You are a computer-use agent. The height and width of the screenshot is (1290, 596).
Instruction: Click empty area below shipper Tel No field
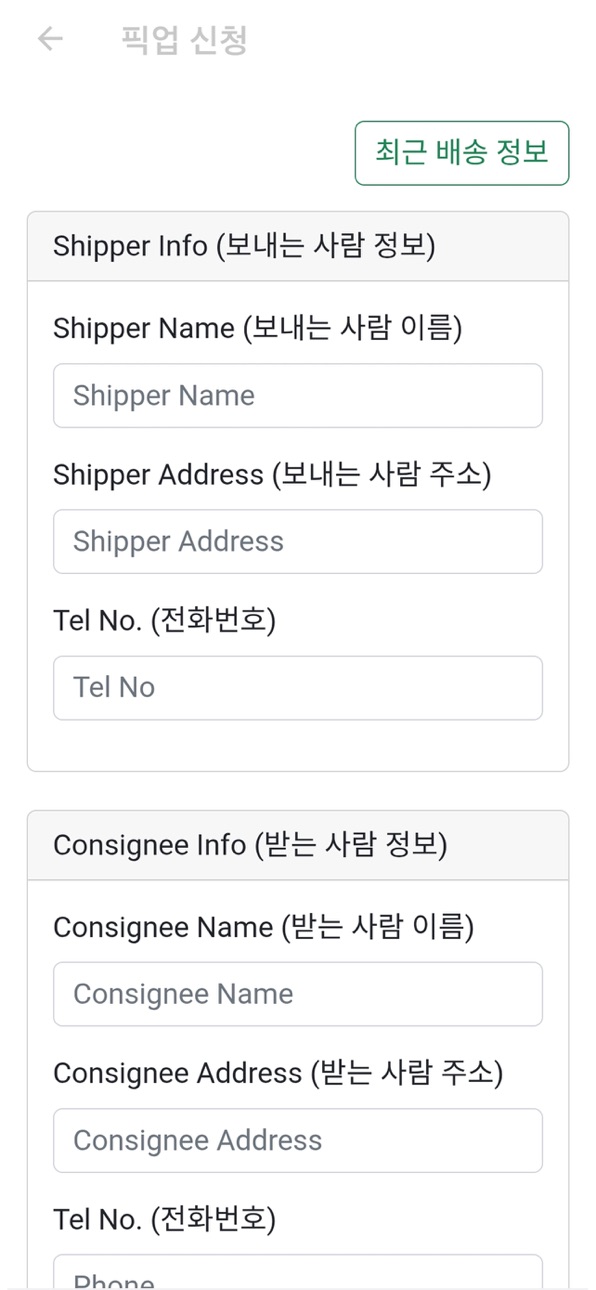click(x=298, y=745)
